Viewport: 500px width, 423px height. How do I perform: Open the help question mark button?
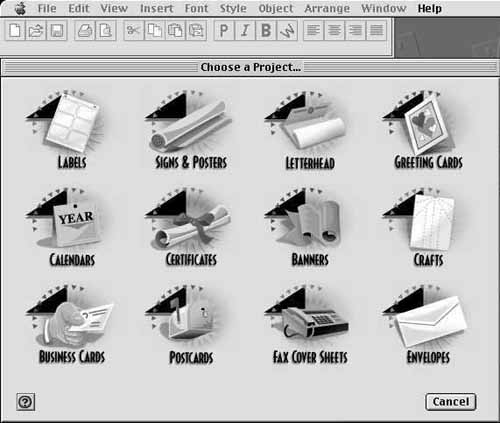pyautogui.click(x=25, y=402)
